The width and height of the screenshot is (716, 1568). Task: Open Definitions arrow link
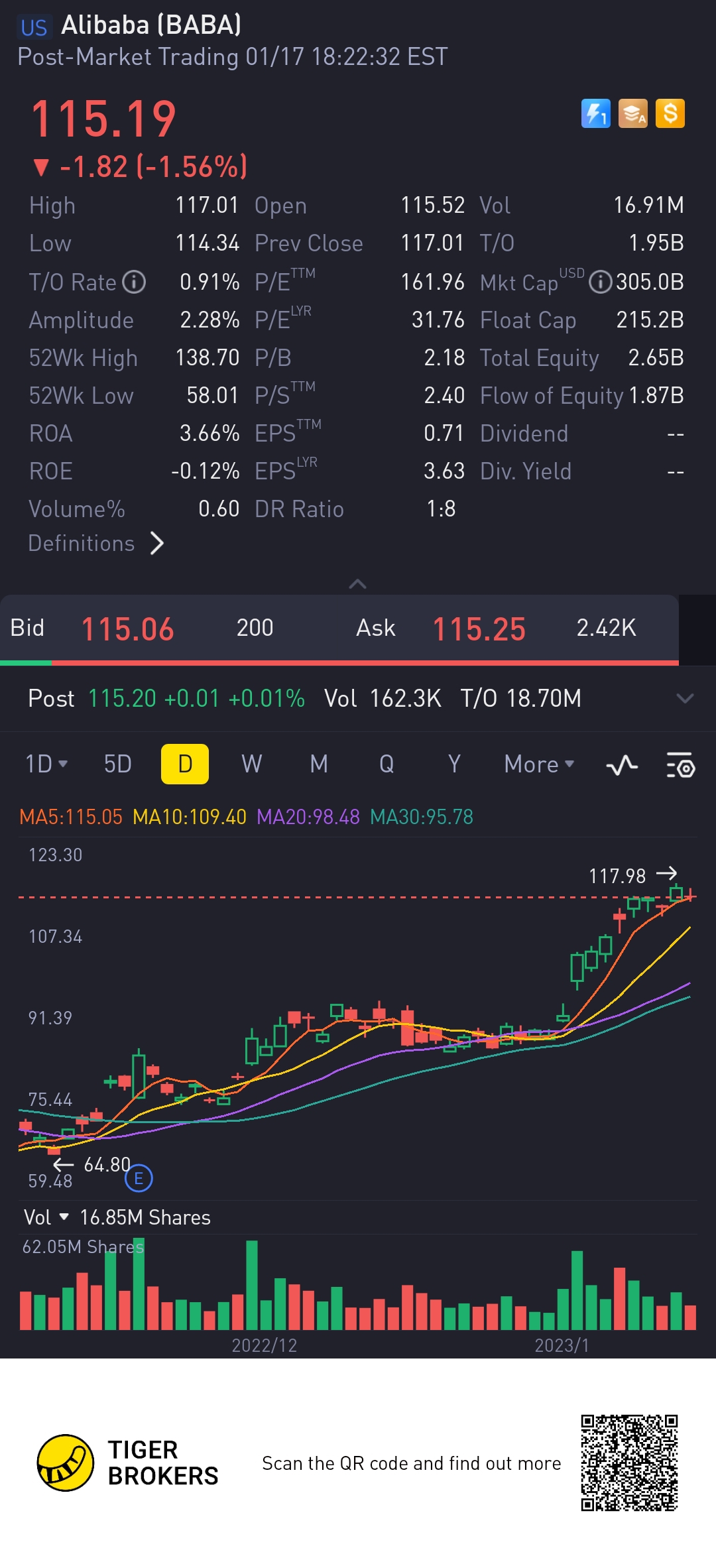point(96,543)
